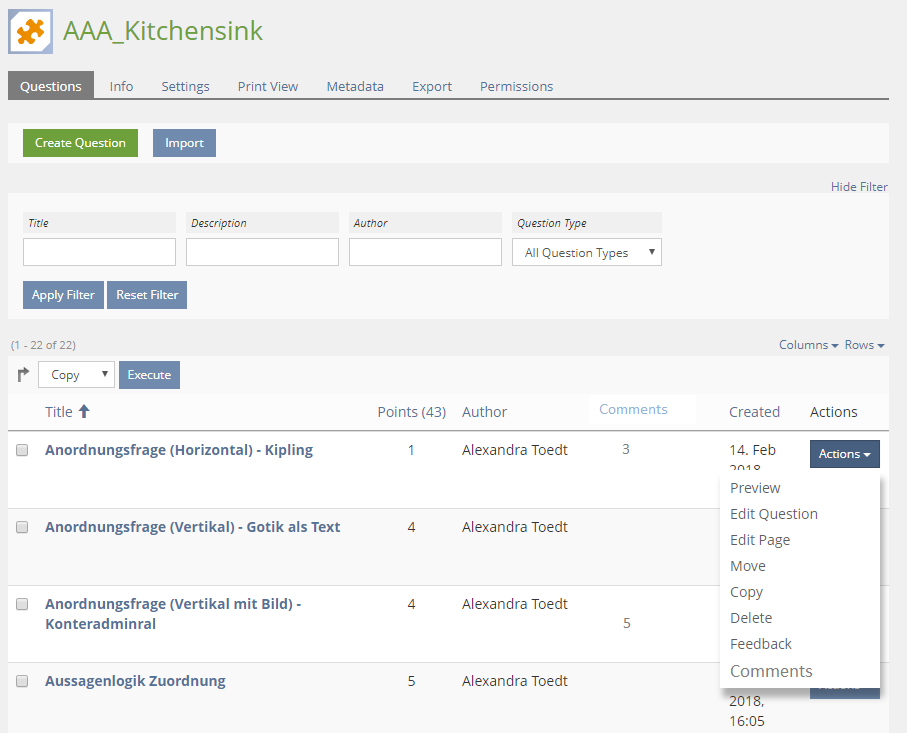Click the Import button
Image resolution: width=907 pixels, height=733 pixels.
point(184,143)
